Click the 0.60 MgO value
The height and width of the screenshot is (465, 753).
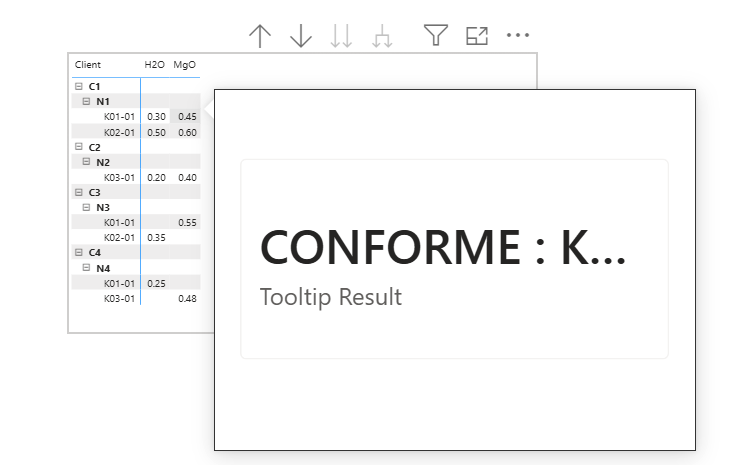187,133
